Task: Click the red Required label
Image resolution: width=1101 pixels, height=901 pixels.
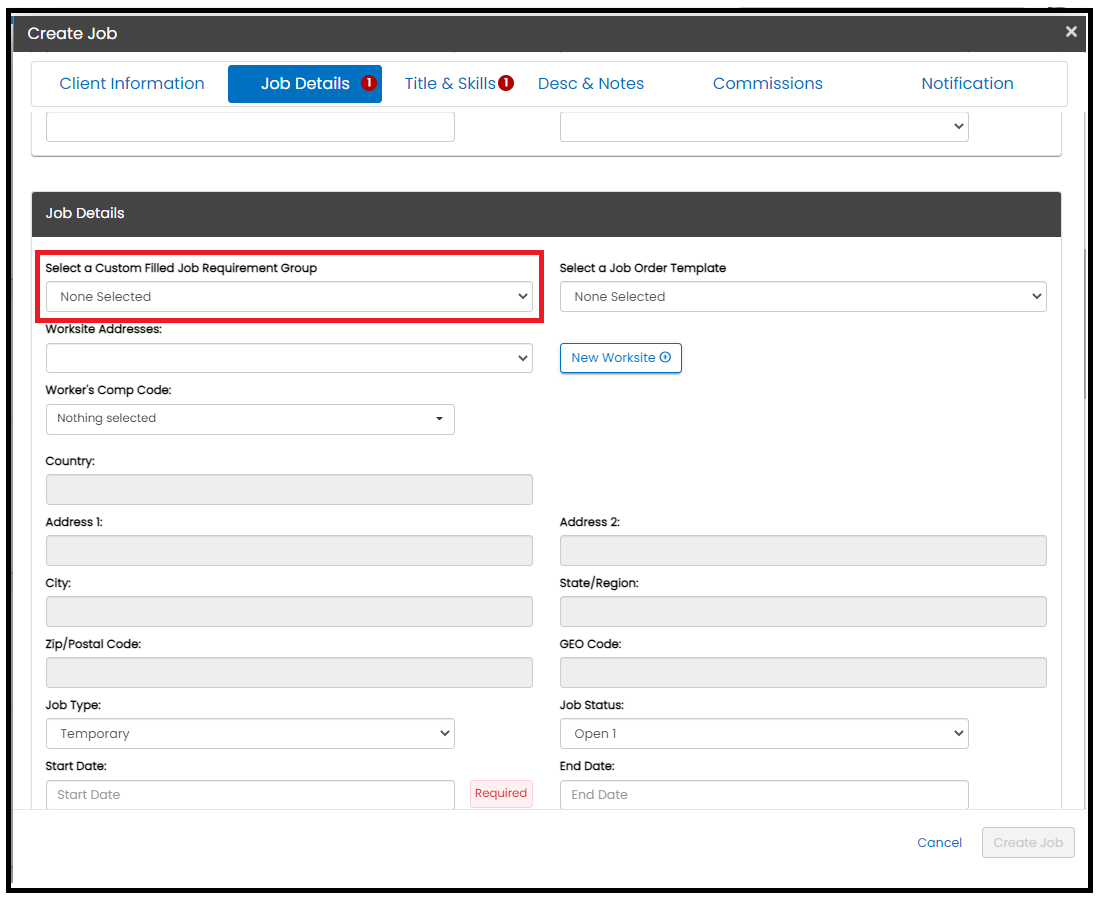Action: pos(501,793)
